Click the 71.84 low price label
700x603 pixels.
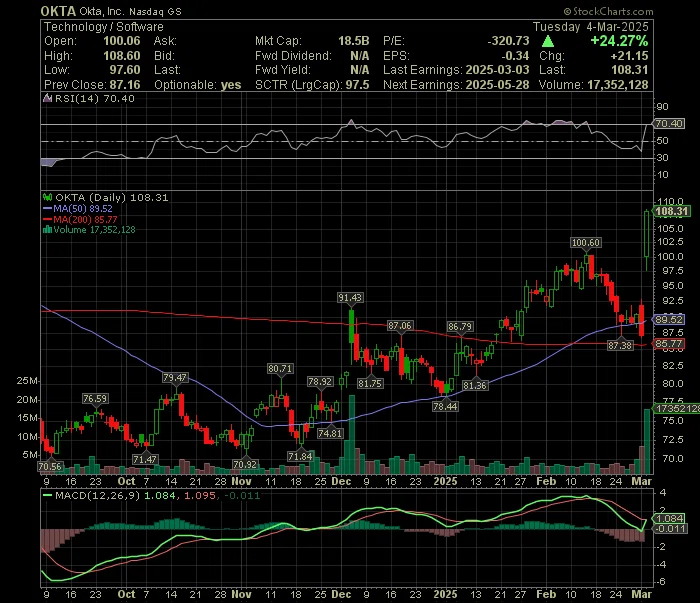pyautogui.click(x=300, y=456)
